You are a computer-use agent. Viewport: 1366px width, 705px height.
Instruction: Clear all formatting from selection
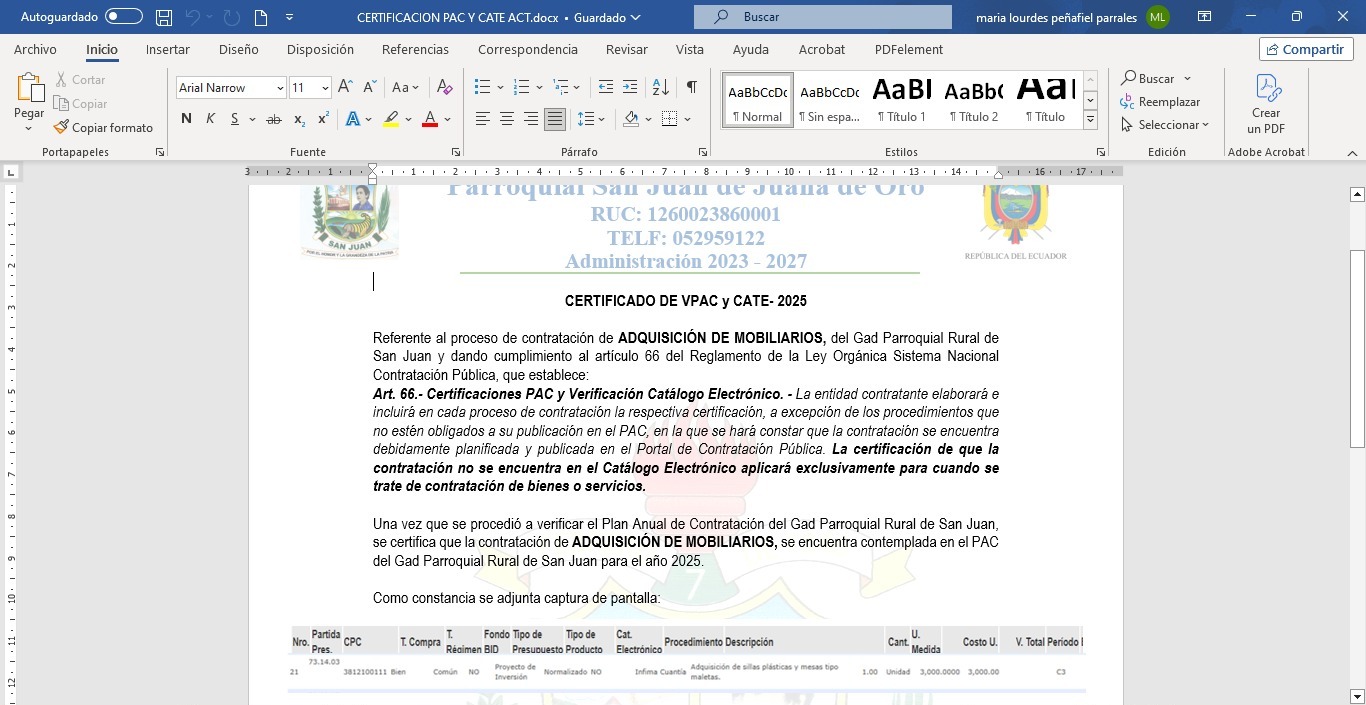445,88
